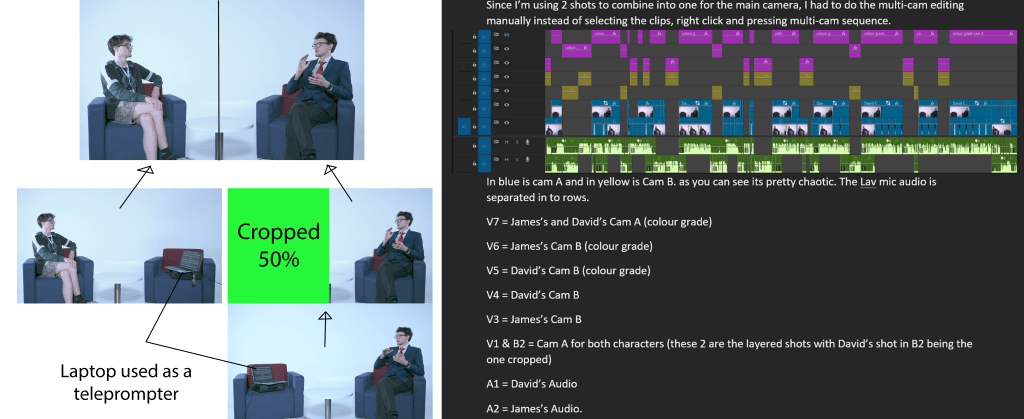Image resolution: width=1024 pixels, height=419 pixels.
Task: Mute audio track A1 with M button
Action: [507, 142]
